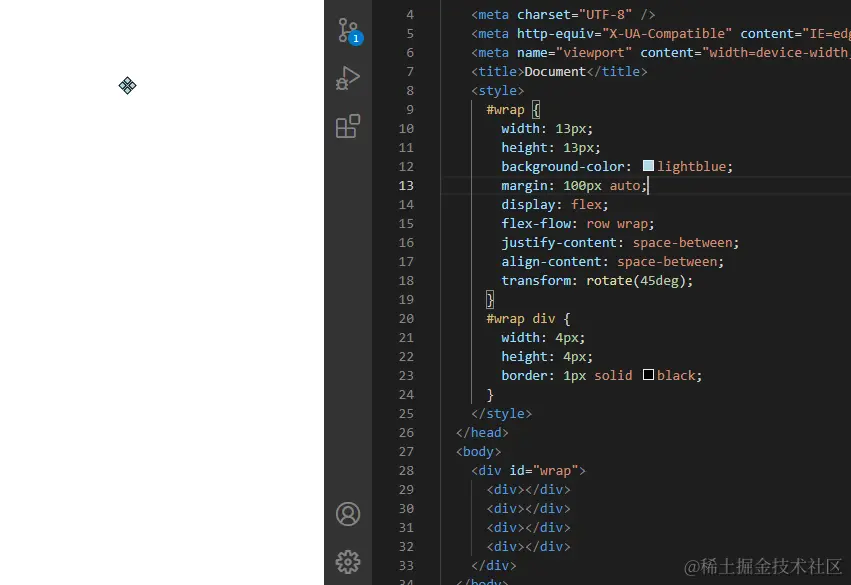This screenshot has height=585, width=851.
Task: Click the viewport meta tag line
Action: (x=661, y=53)
